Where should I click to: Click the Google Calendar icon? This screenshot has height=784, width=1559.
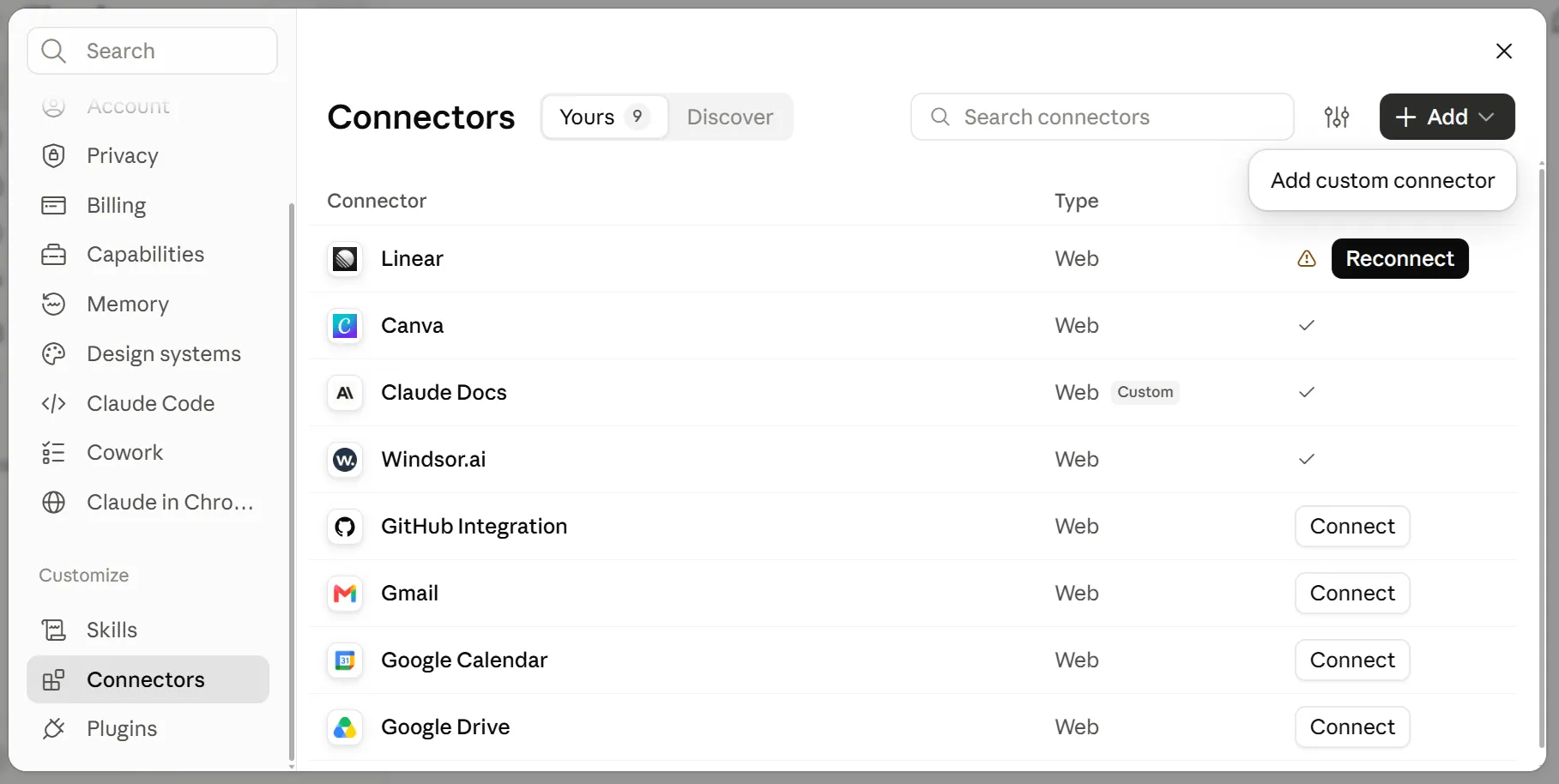(x=345, y=660)
